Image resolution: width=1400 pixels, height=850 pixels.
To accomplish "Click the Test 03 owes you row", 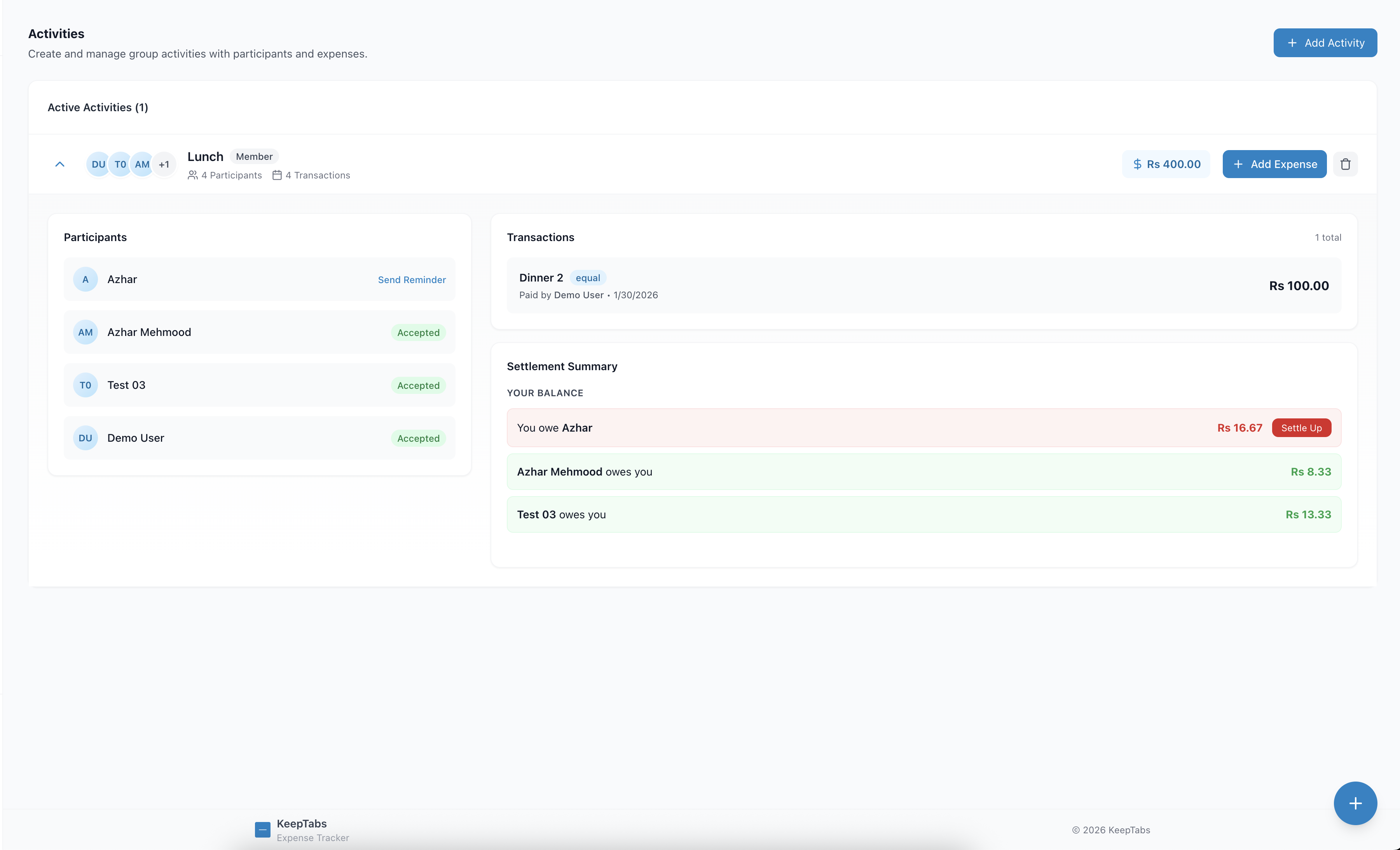I will (923, 514).
